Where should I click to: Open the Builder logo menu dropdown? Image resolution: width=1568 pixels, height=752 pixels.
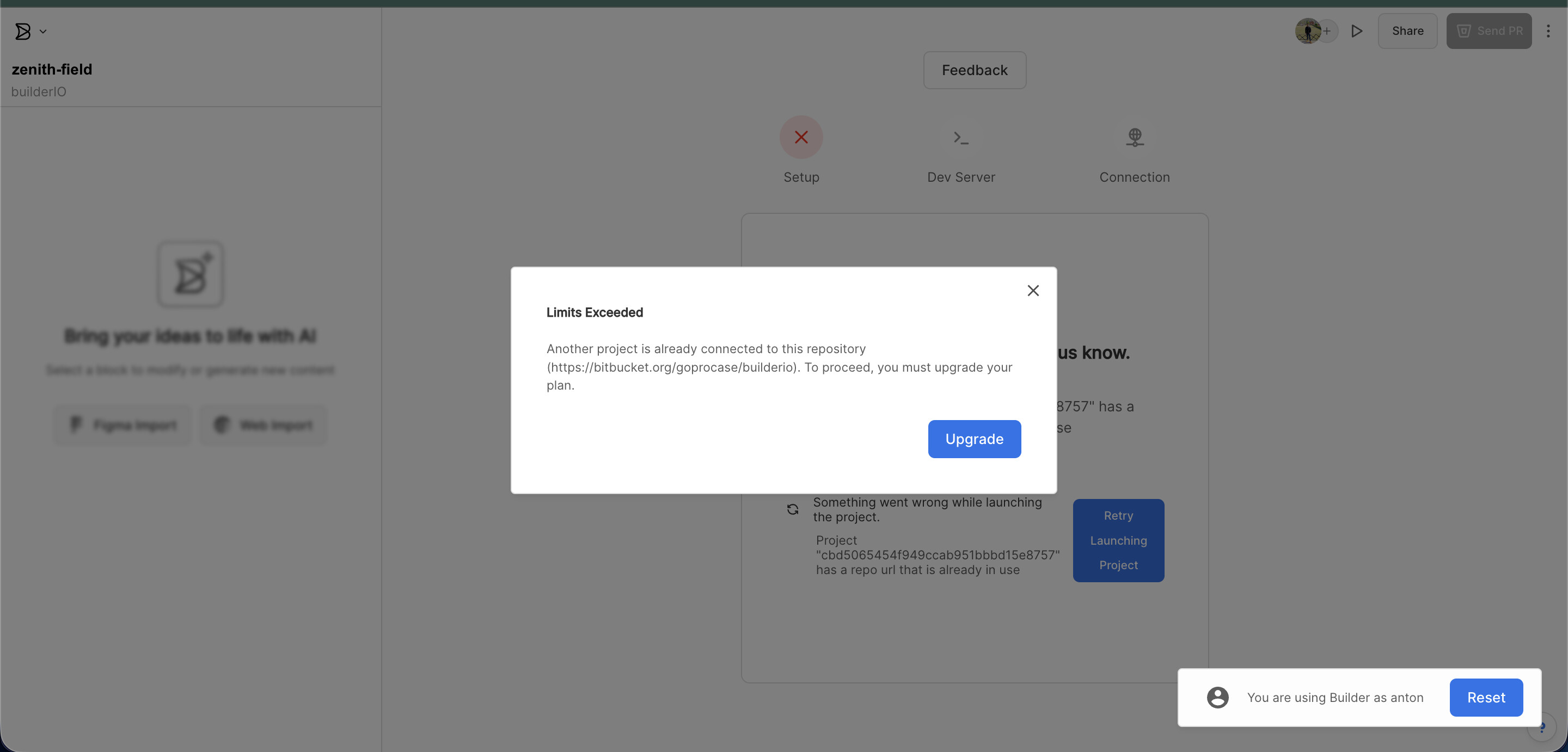click(43, 31)
